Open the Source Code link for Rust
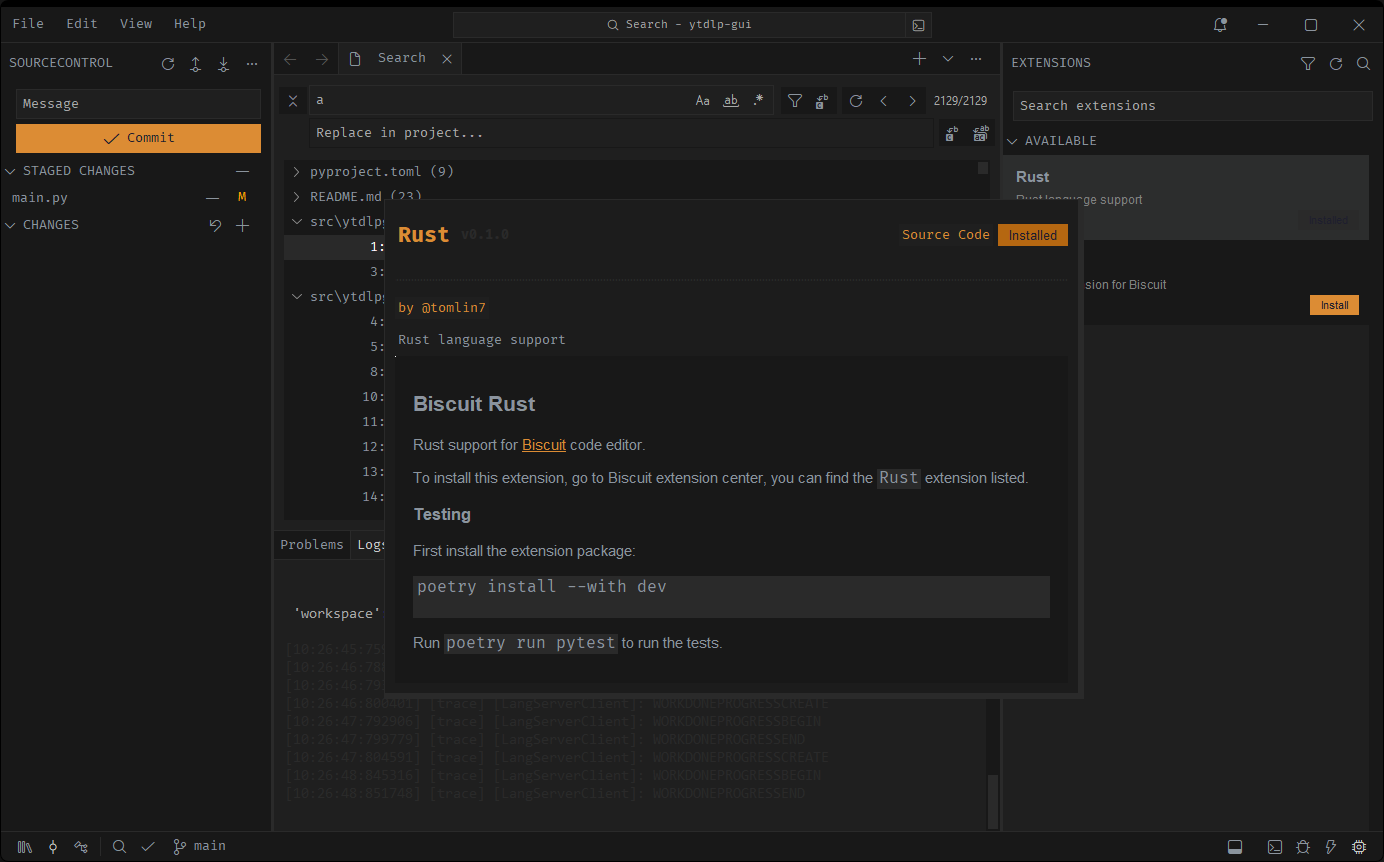Image resolution: width=1384 pixels, height=862 pixels. click(x=945, y=235)
